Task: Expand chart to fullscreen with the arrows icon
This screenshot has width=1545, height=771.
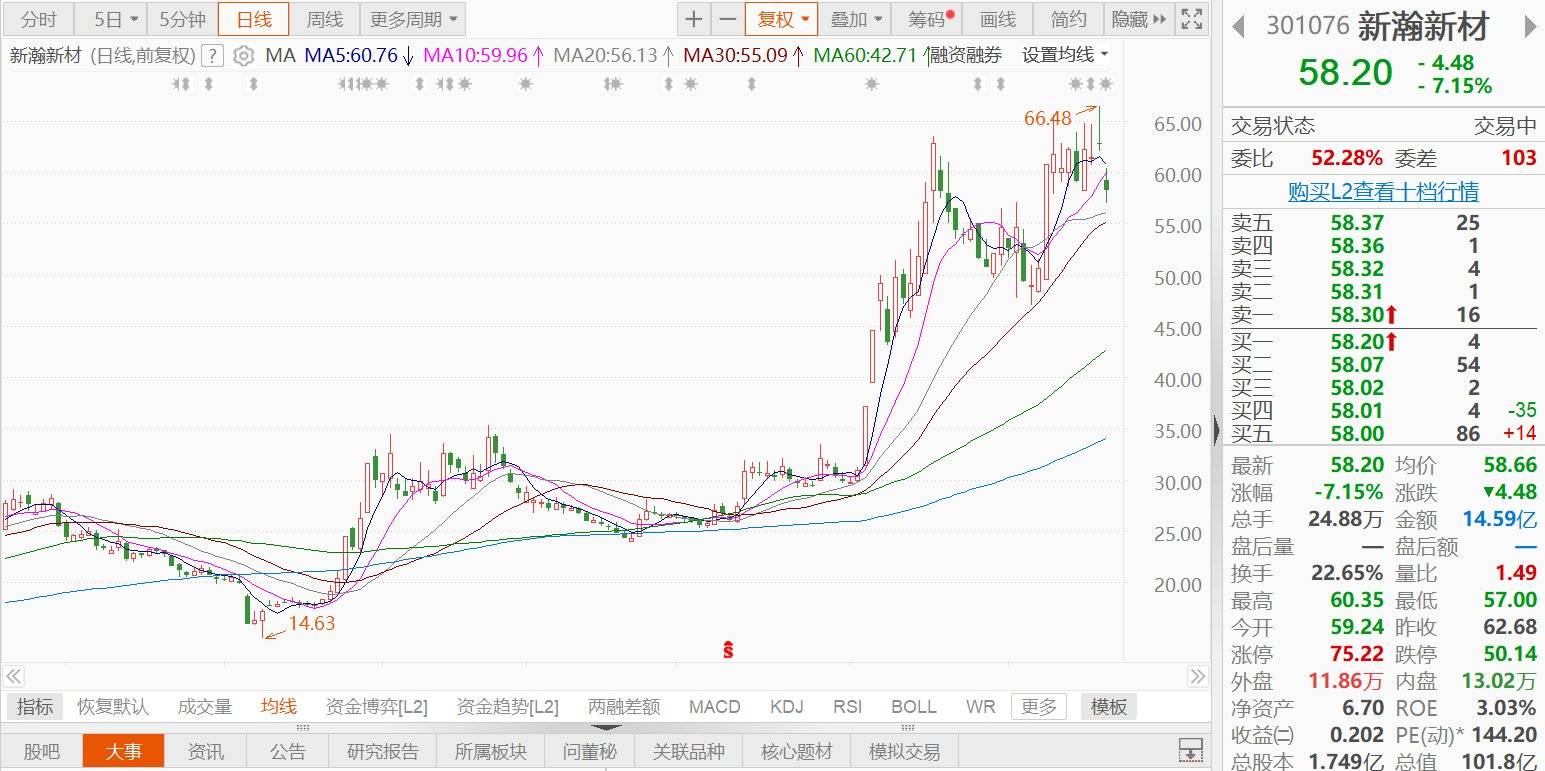Action: tap(1191, 18)
